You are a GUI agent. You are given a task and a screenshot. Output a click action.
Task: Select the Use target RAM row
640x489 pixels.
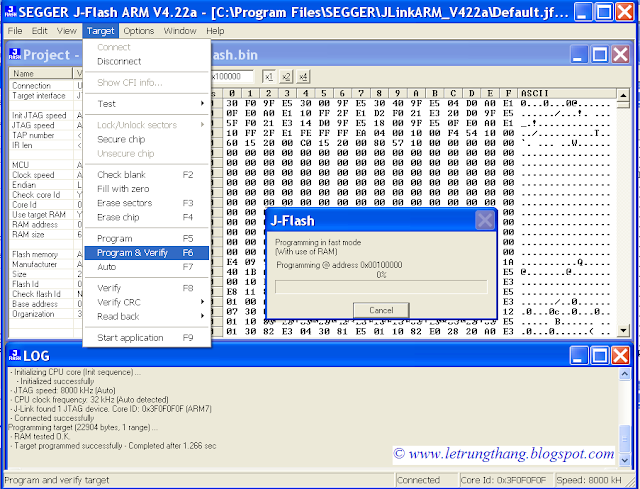(46, 215)
